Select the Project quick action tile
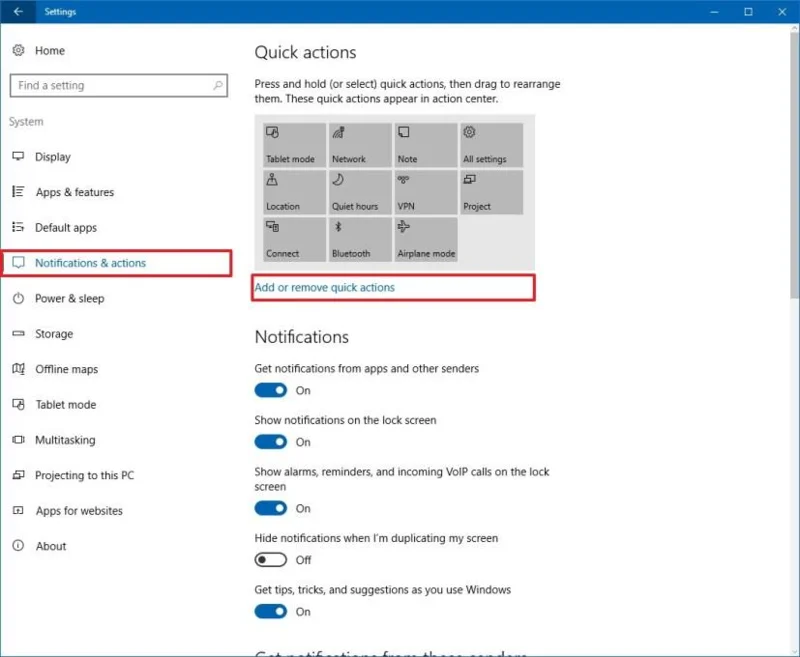The width and height of the screenshot is (800, 657). coord(491,192)
